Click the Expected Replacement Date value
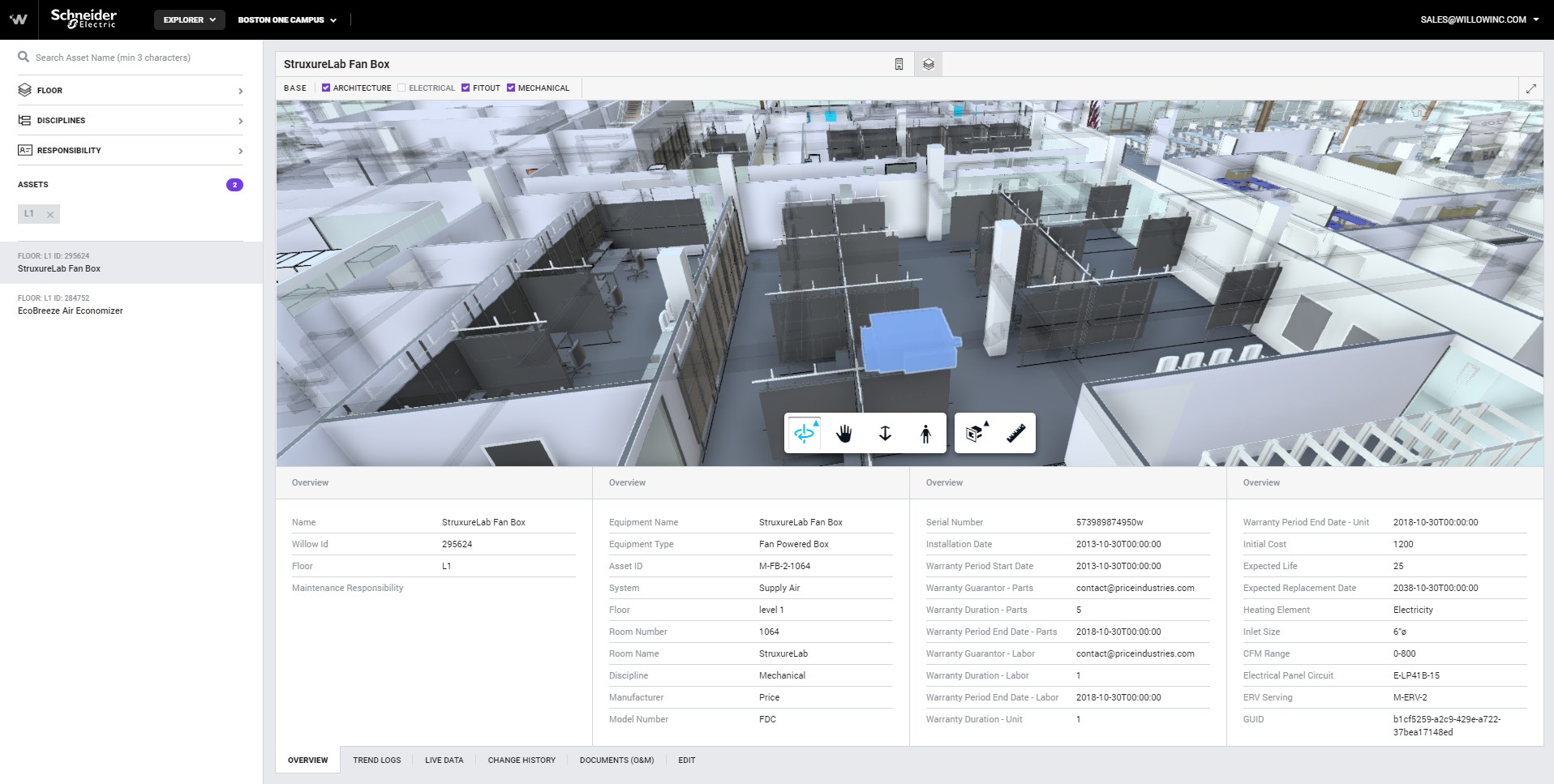This screenshot has width=1554, height=784. [1435, 588]
